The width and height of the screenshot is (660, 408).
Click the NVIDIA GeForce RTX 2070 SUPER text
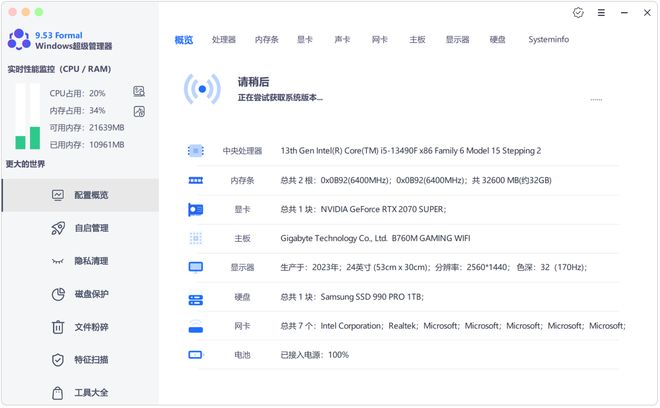coord(363,209)
